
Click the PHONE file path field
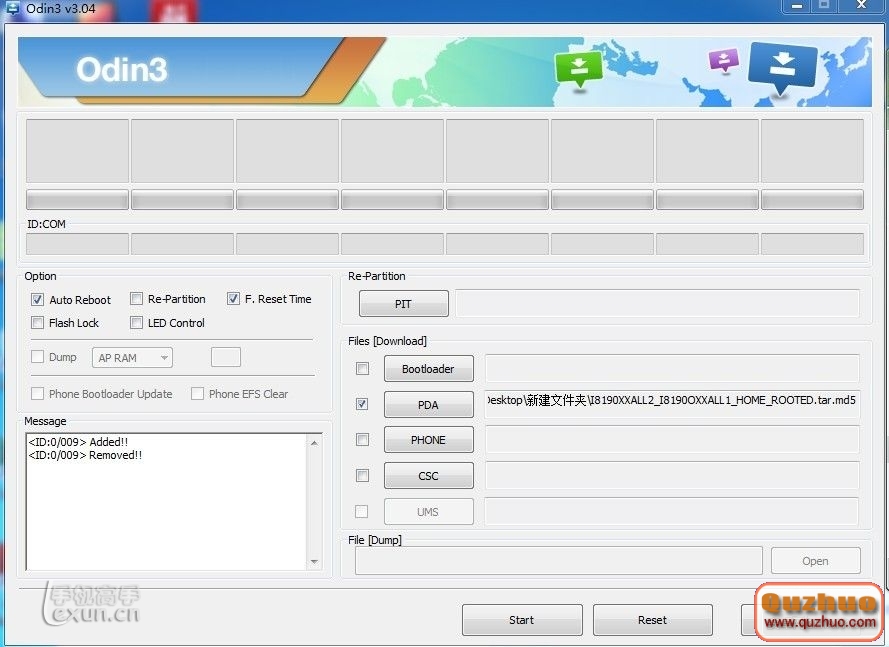coord(672,439)
